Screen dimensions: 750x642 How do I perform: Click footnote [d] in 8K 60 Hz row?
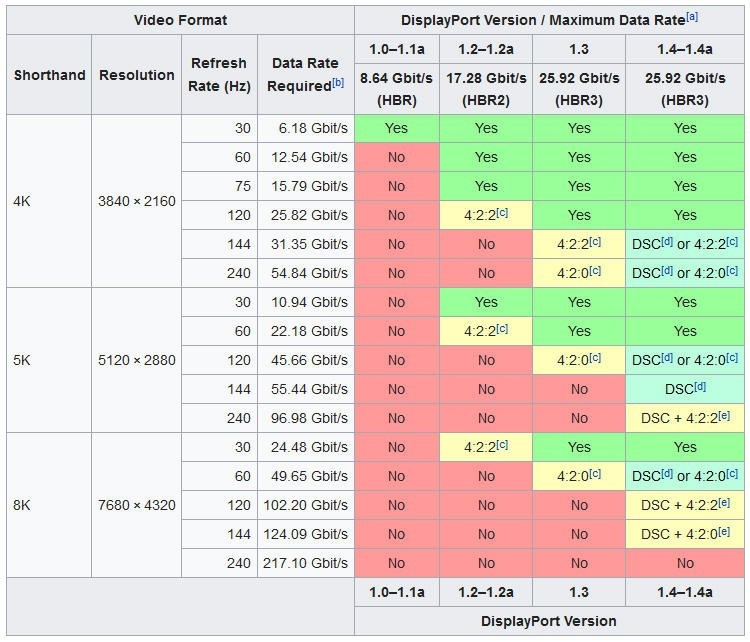click(x=667, y=474)
